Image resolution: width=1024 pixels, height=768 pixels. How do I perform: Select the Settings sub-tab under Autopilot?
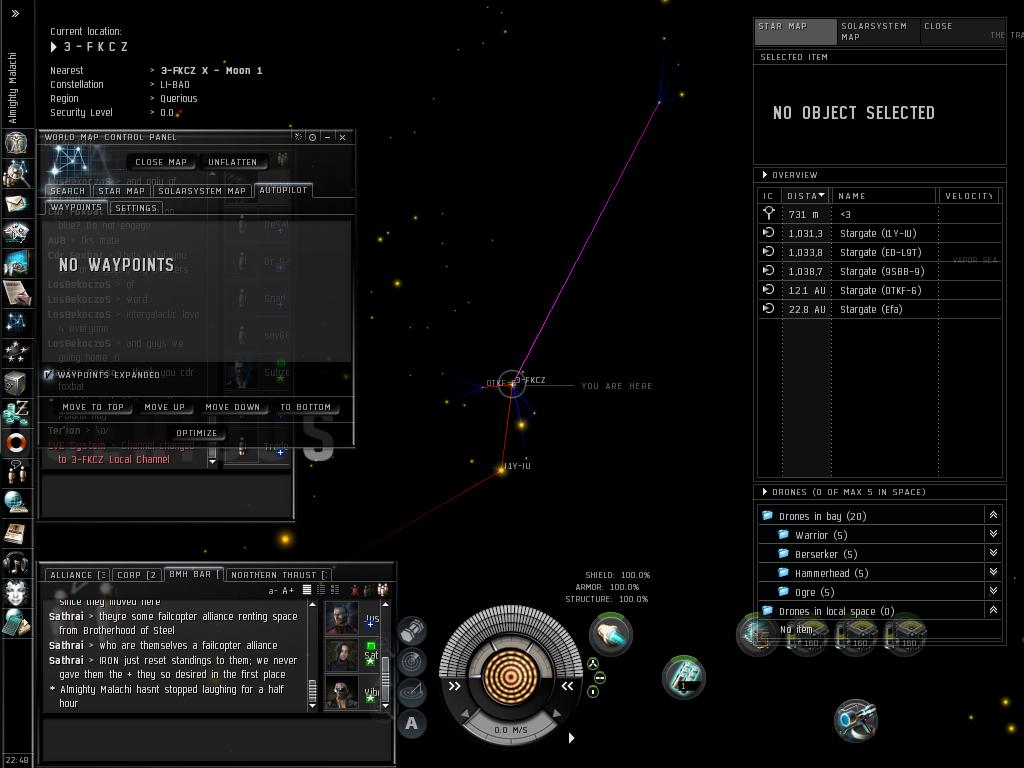point(136,208)
